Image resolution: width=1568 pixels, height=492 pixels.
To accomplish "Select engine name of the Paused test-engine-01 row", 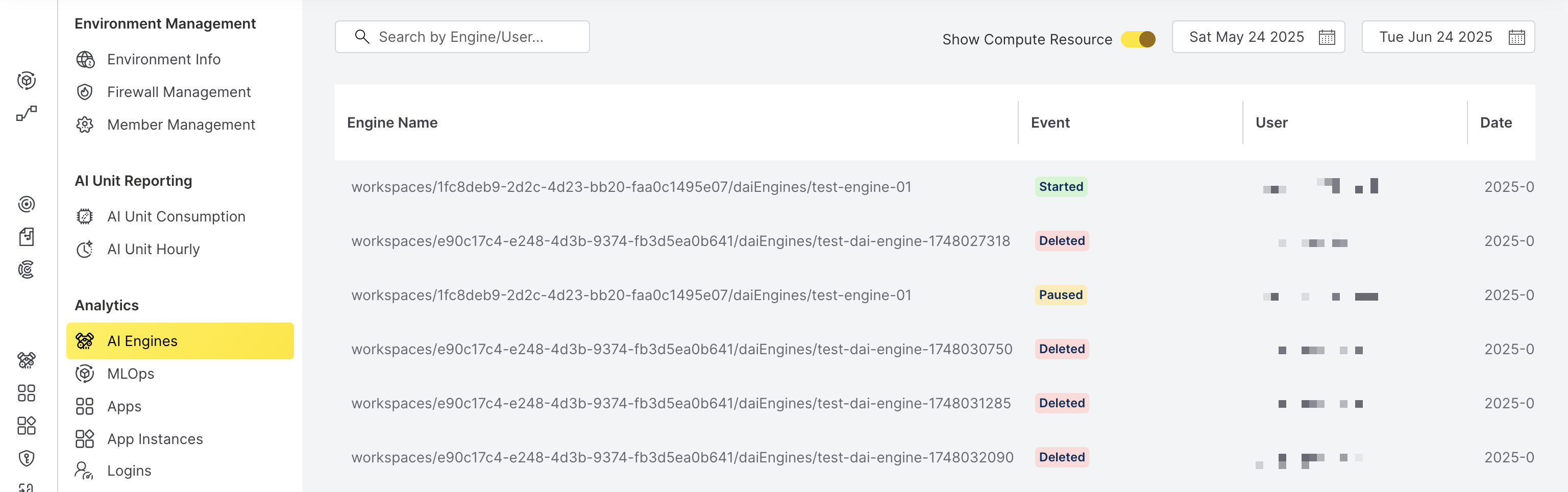I will coord(631,296).
